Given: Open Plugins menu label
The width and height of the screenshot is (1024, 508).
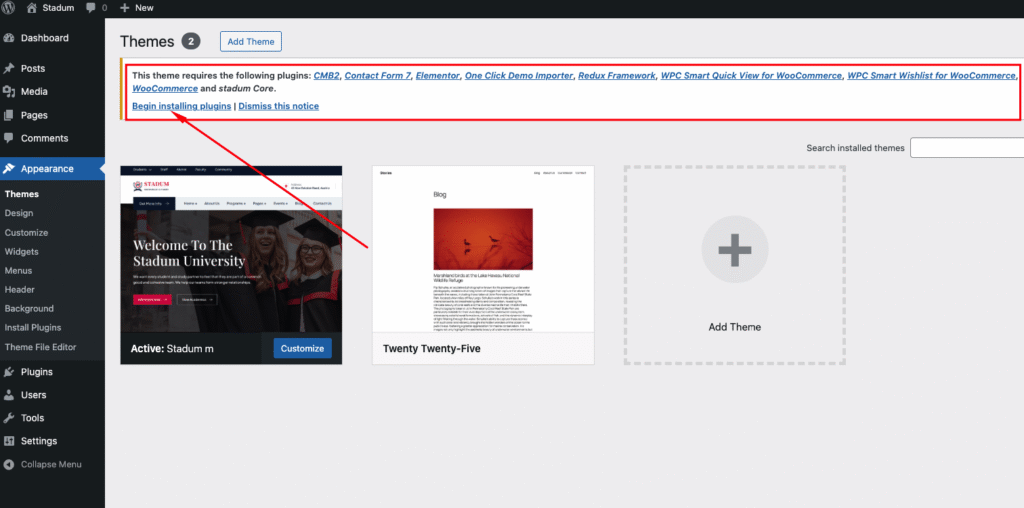Looking at the screenshot, I should [x=37, y=372].
